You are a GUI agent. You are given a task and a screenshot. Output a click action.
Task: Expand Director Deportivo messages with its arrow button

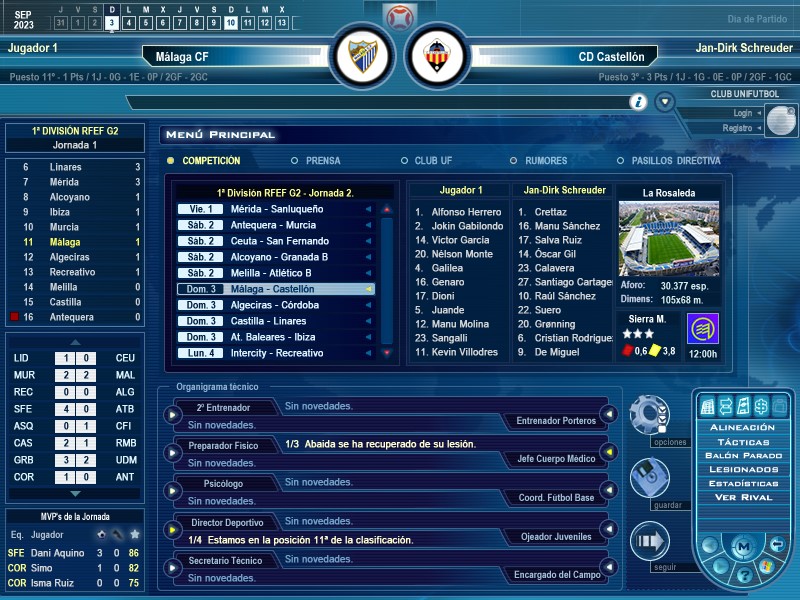(172, 530)
